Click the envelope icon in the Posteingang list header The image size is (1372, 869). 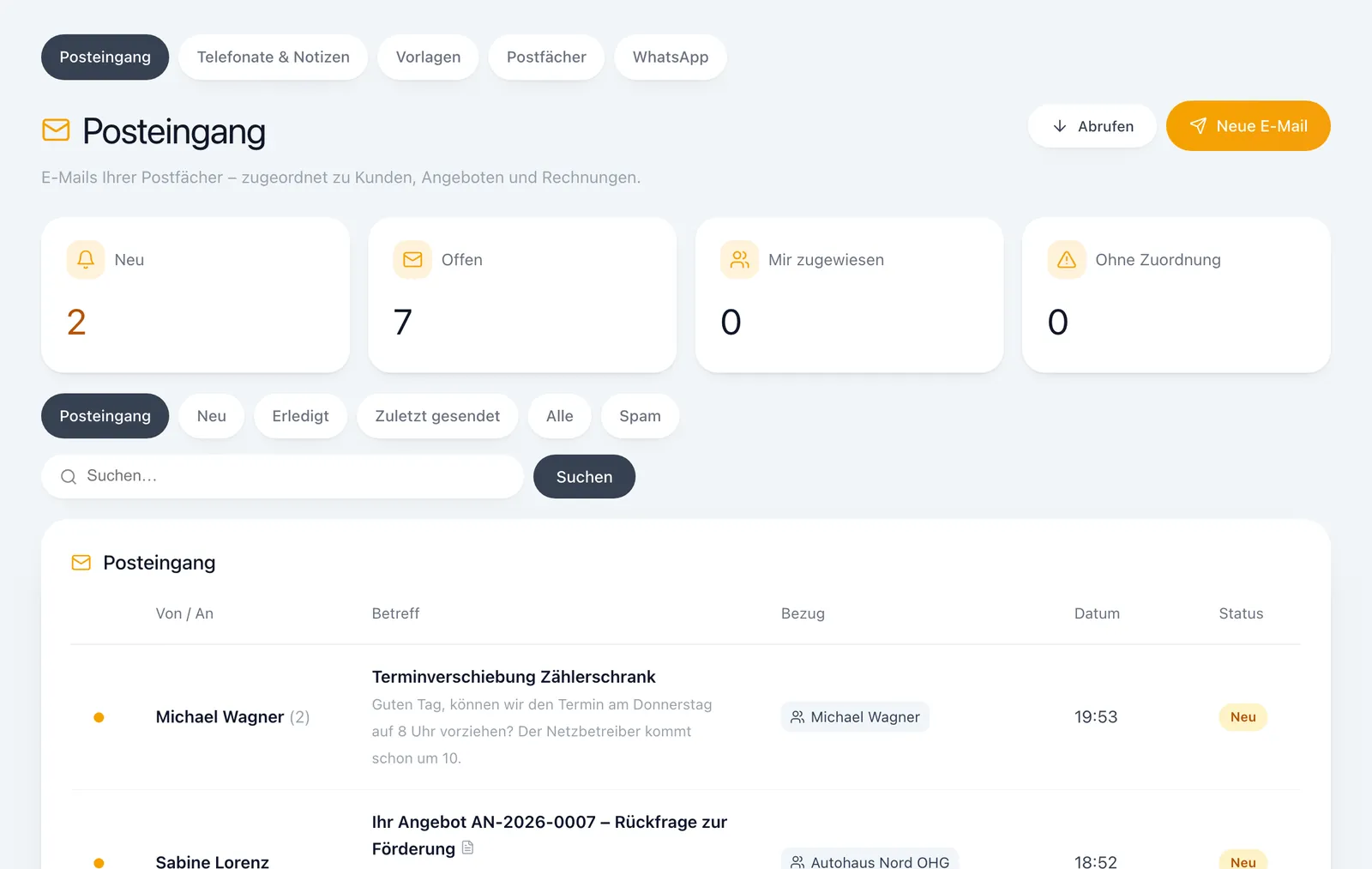click(x=81, y=563)
